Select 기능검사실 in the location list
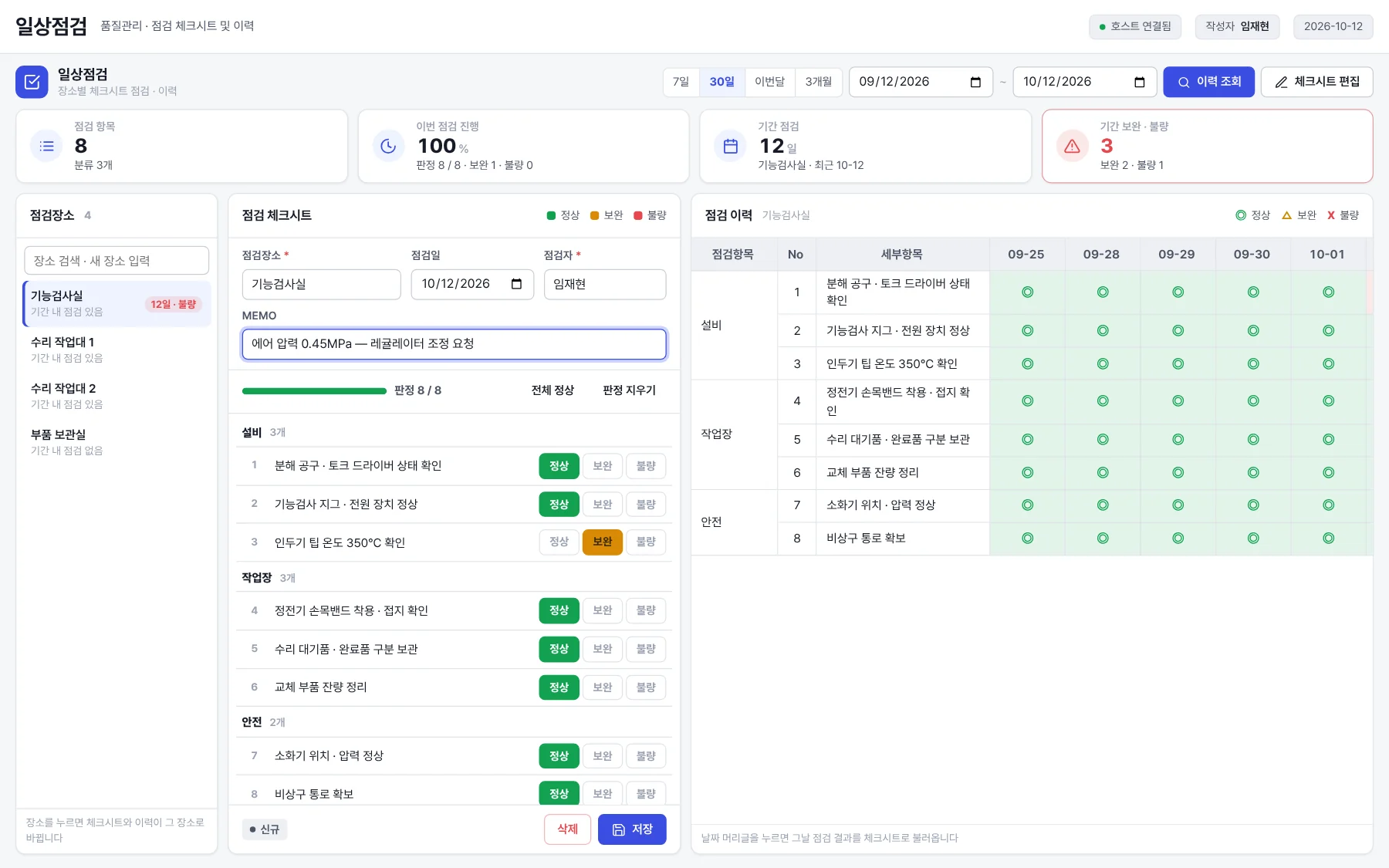Screen dimensions: 1389x868 click(x=117, y=303)
